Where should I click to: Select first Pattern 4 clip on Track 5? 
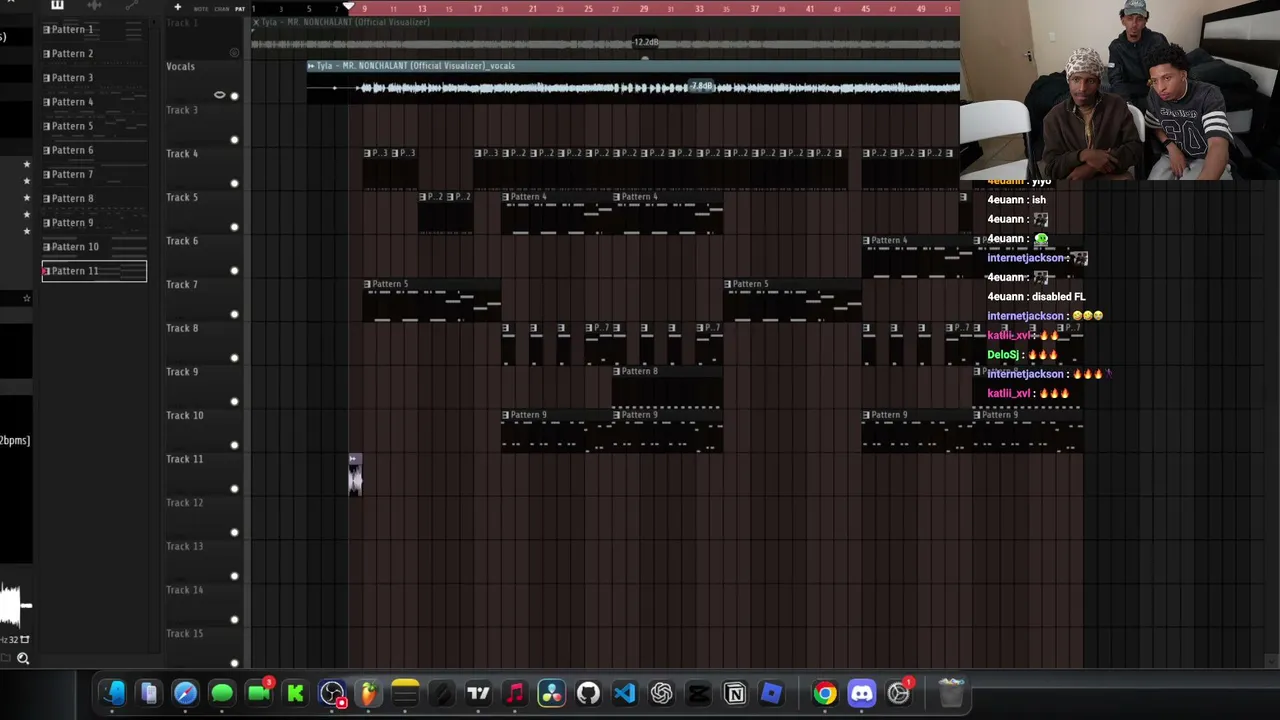[x=556, y=214]
